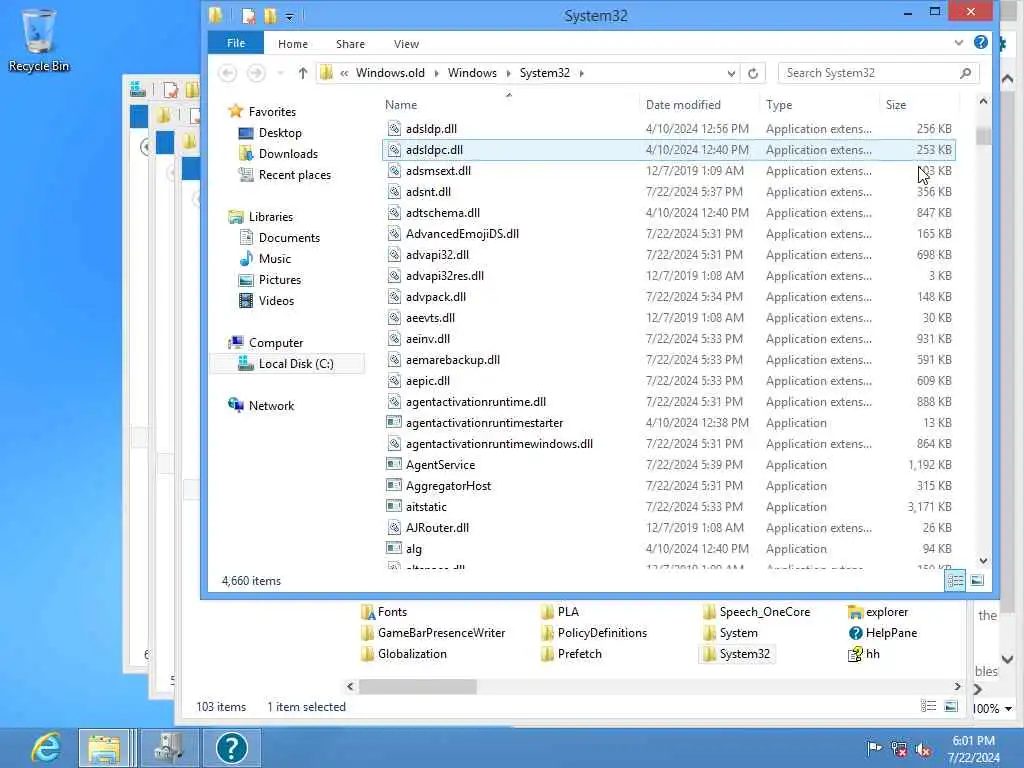Open File Explorer from the taskbar
The width and height of the screenshot is (1024, 768).
(x=104, y=748)
